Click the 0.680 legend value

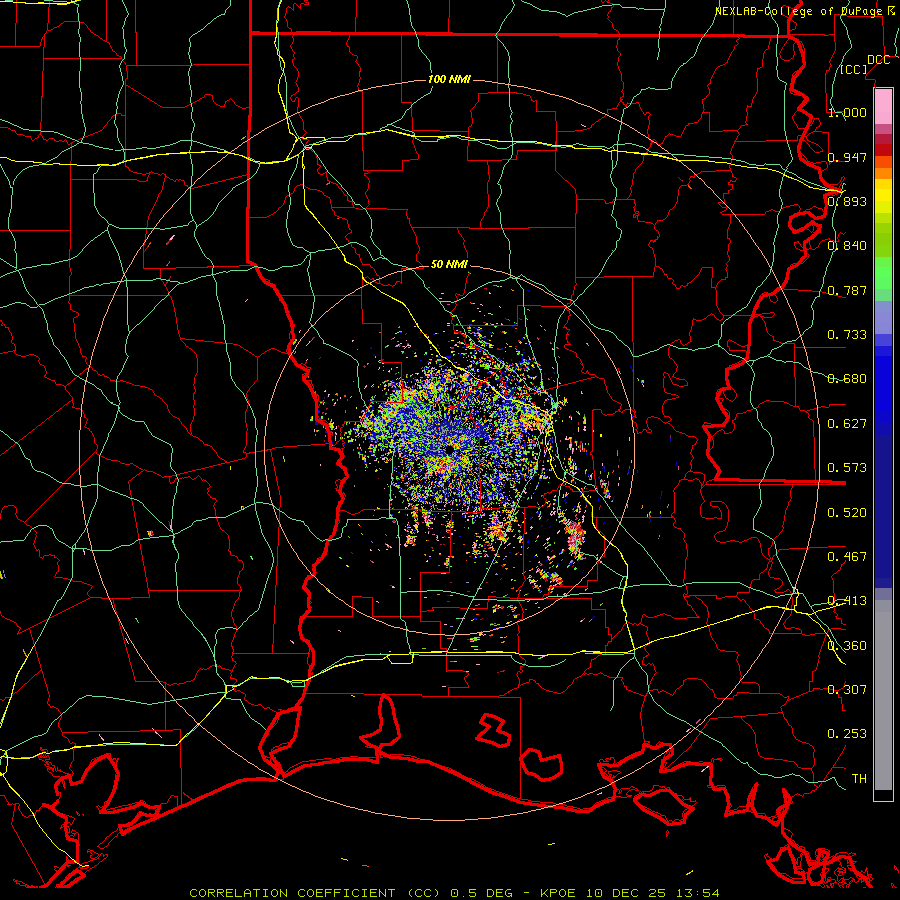pos(847,379)
